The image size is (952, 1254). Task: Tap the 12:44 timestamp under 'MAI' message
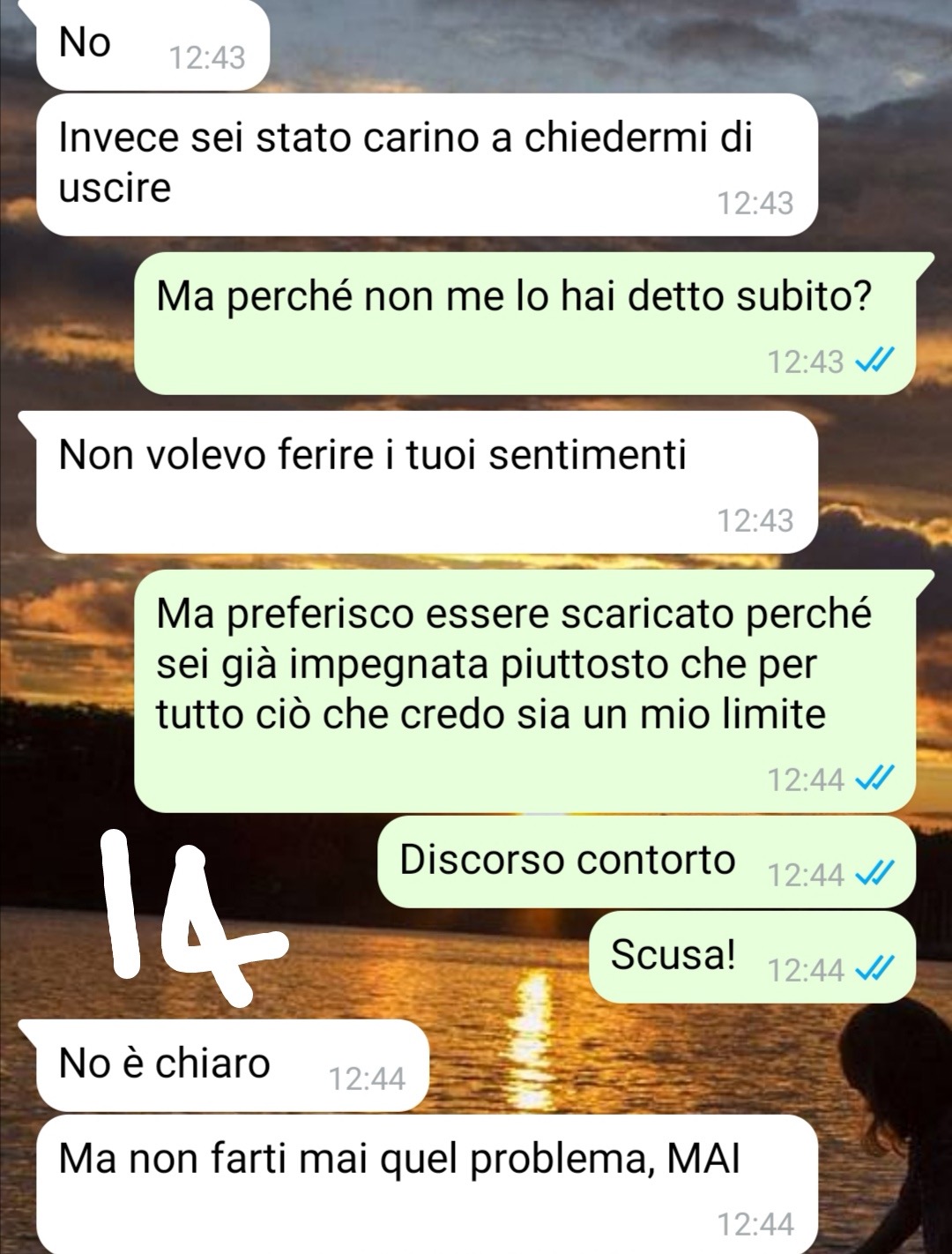tap(755, 1224)
